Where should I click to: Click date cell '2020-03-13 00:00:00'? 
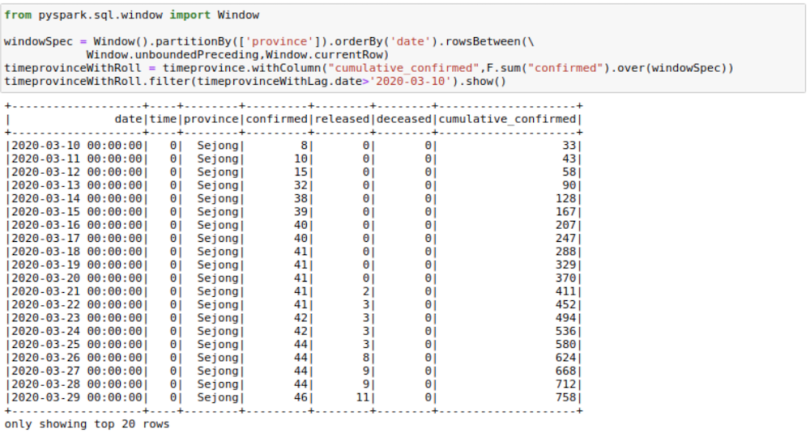point(76,185)
